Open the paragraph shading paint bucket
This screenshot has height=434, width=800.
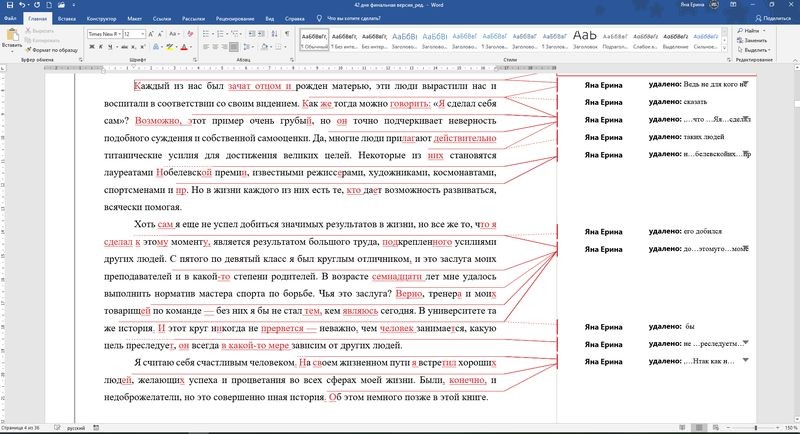(265, 47)
